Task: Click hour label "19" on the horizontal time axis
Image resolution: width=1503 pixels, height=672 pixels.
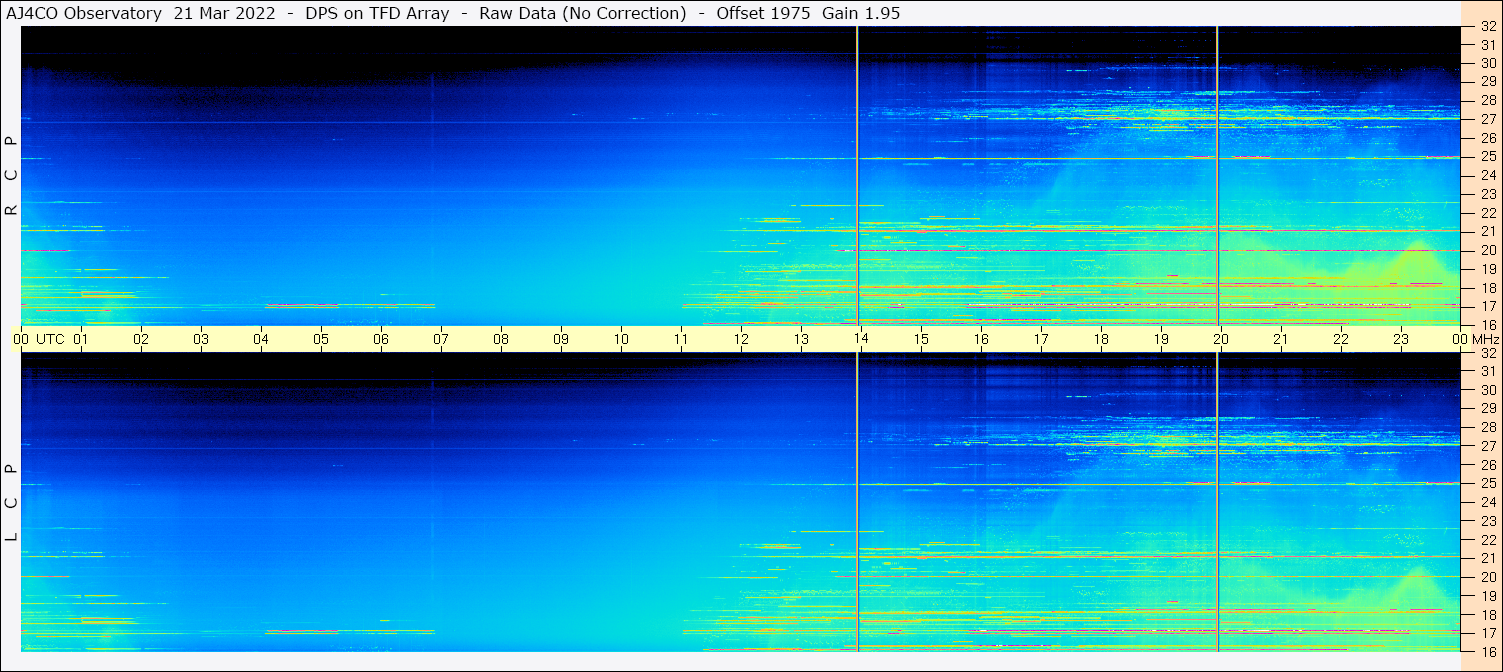Action: point(1161,339)
